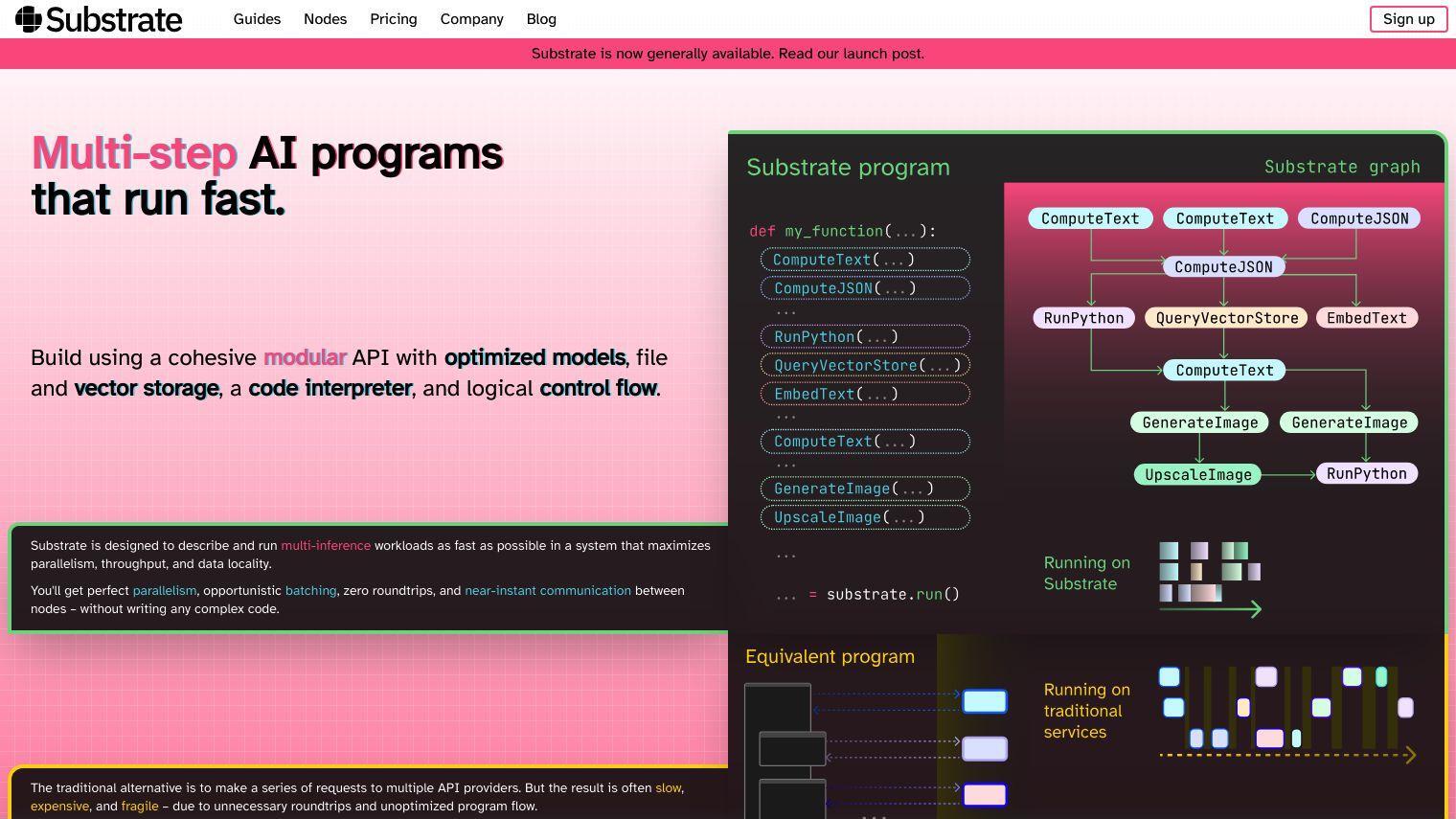The image size is (1456, 819).
Task: Select the GenerateImage(...) code block
Action: pyautogui.click(x=865, y=489)
